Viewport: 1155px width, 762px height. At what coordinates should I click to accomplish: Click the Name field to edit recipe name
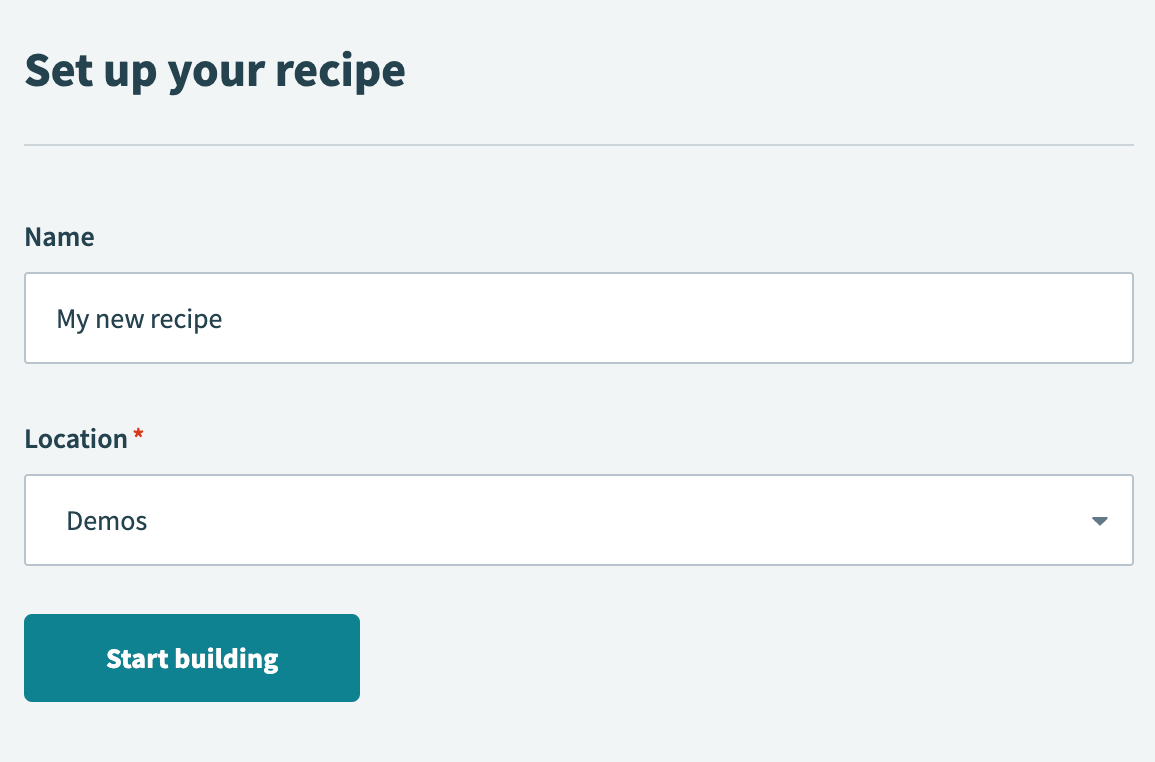point(578,318)
